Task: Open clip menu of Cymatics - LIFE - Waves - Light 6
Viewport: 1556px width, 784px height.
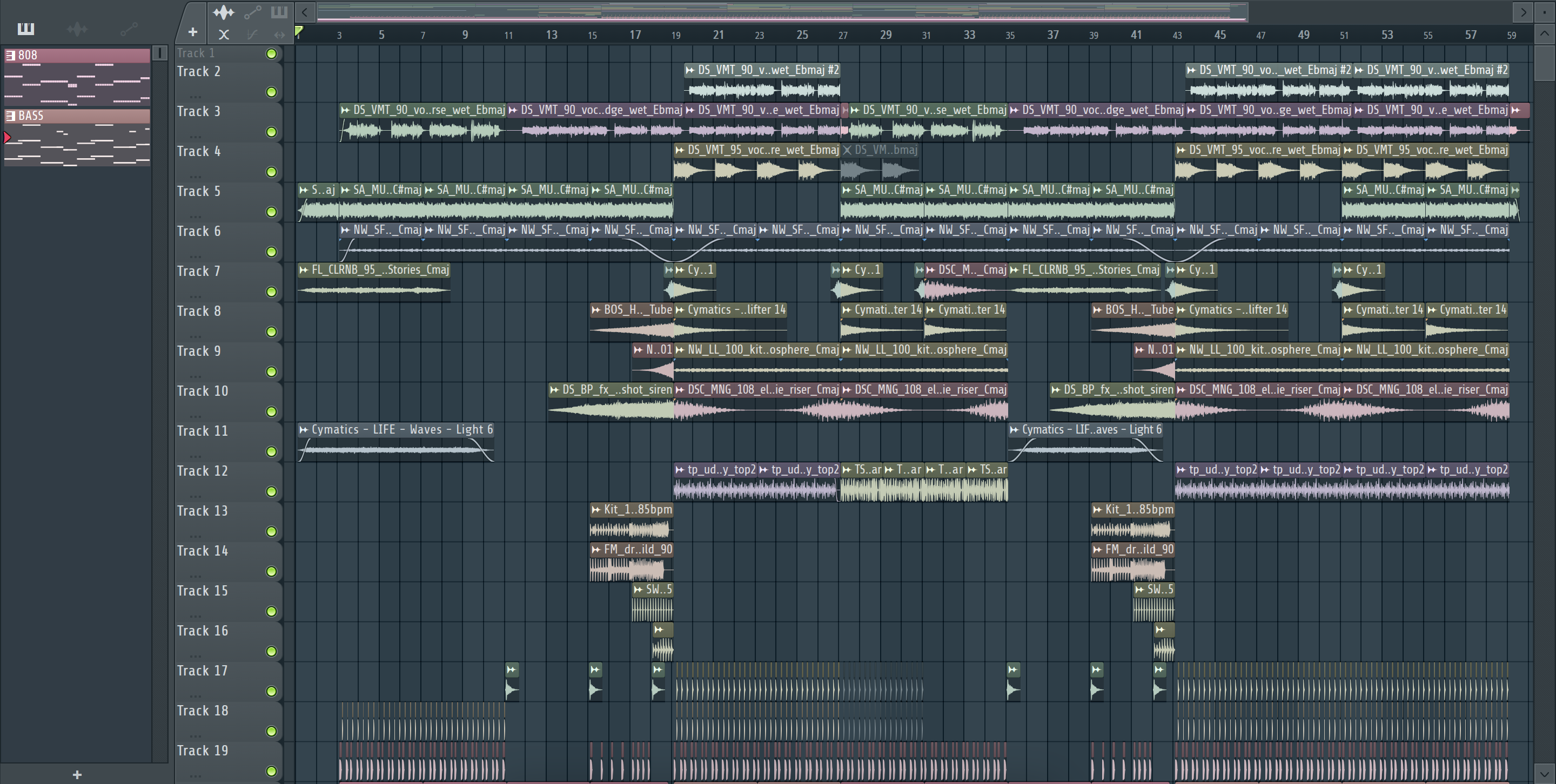Action: pyautogui.click(x=304, y=430)
